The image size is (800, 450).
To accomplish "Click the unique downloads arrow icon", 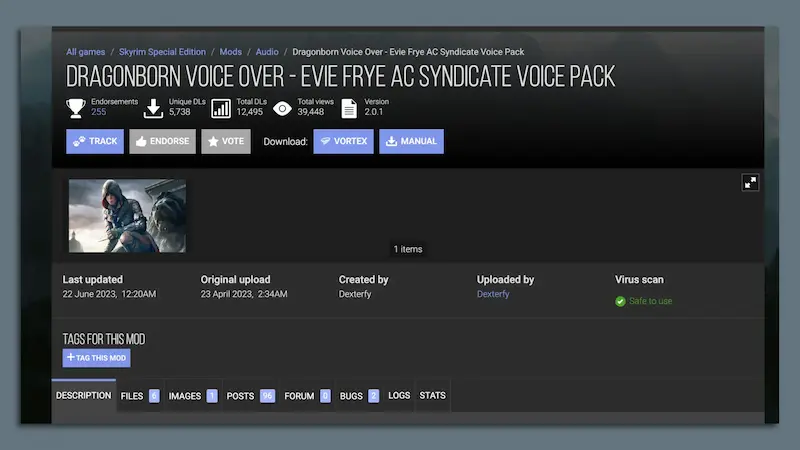I will click(x=153, y=107).
